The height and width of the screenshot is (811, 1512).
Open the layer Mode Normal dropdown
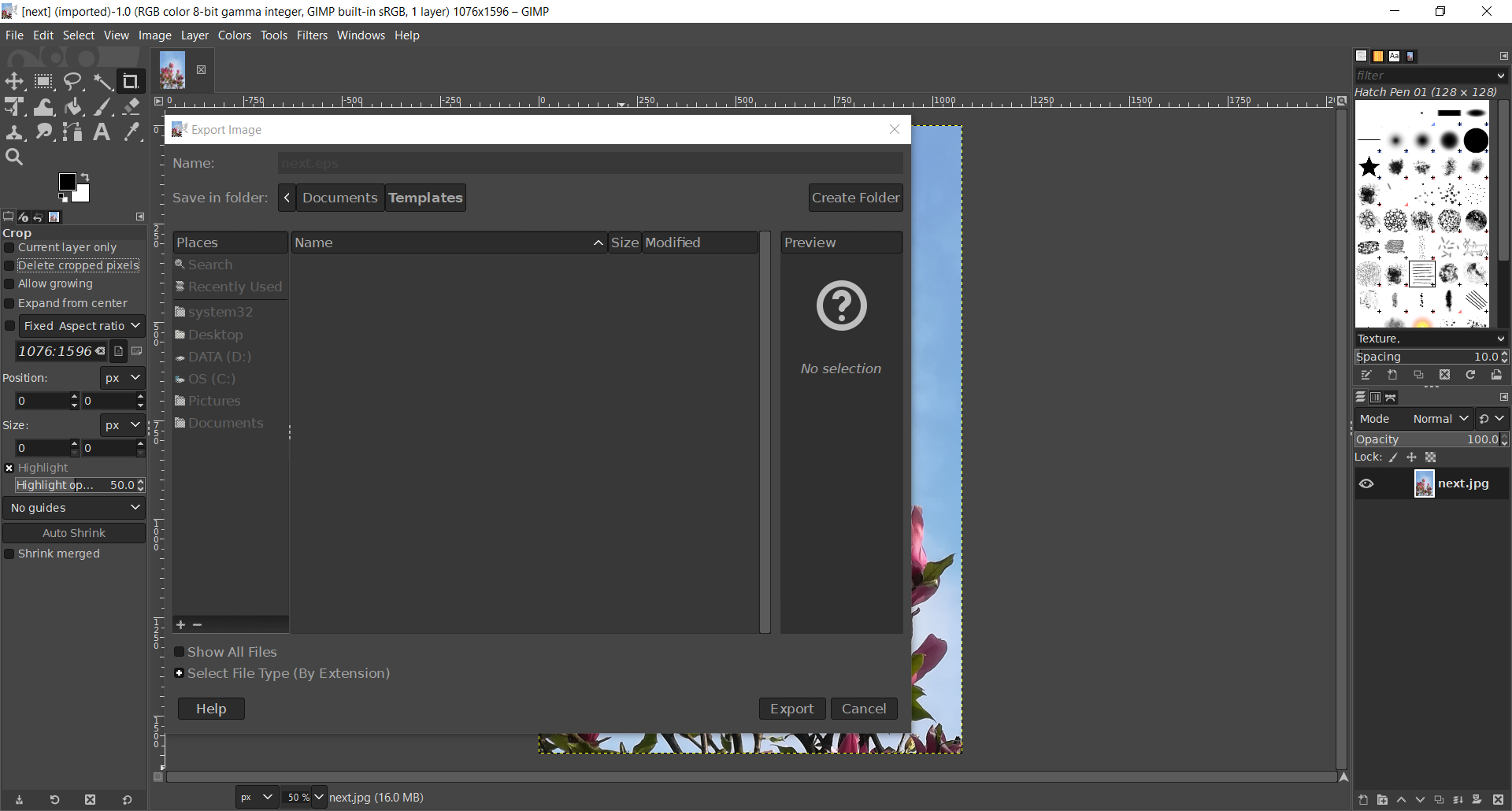(x=1440, y=419)
